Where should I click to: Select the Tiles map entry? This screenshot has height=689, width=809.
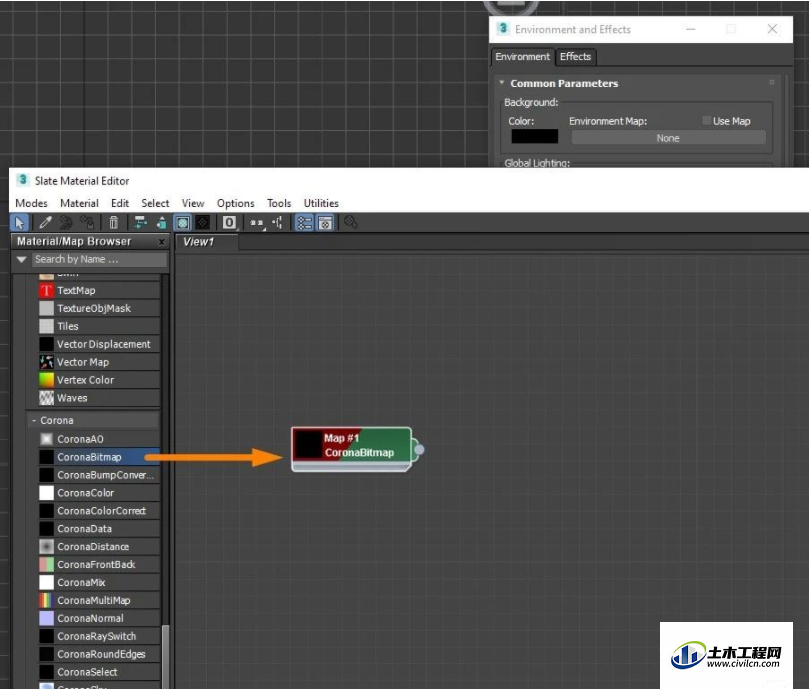pyautogui.click(x=99, y=326)
